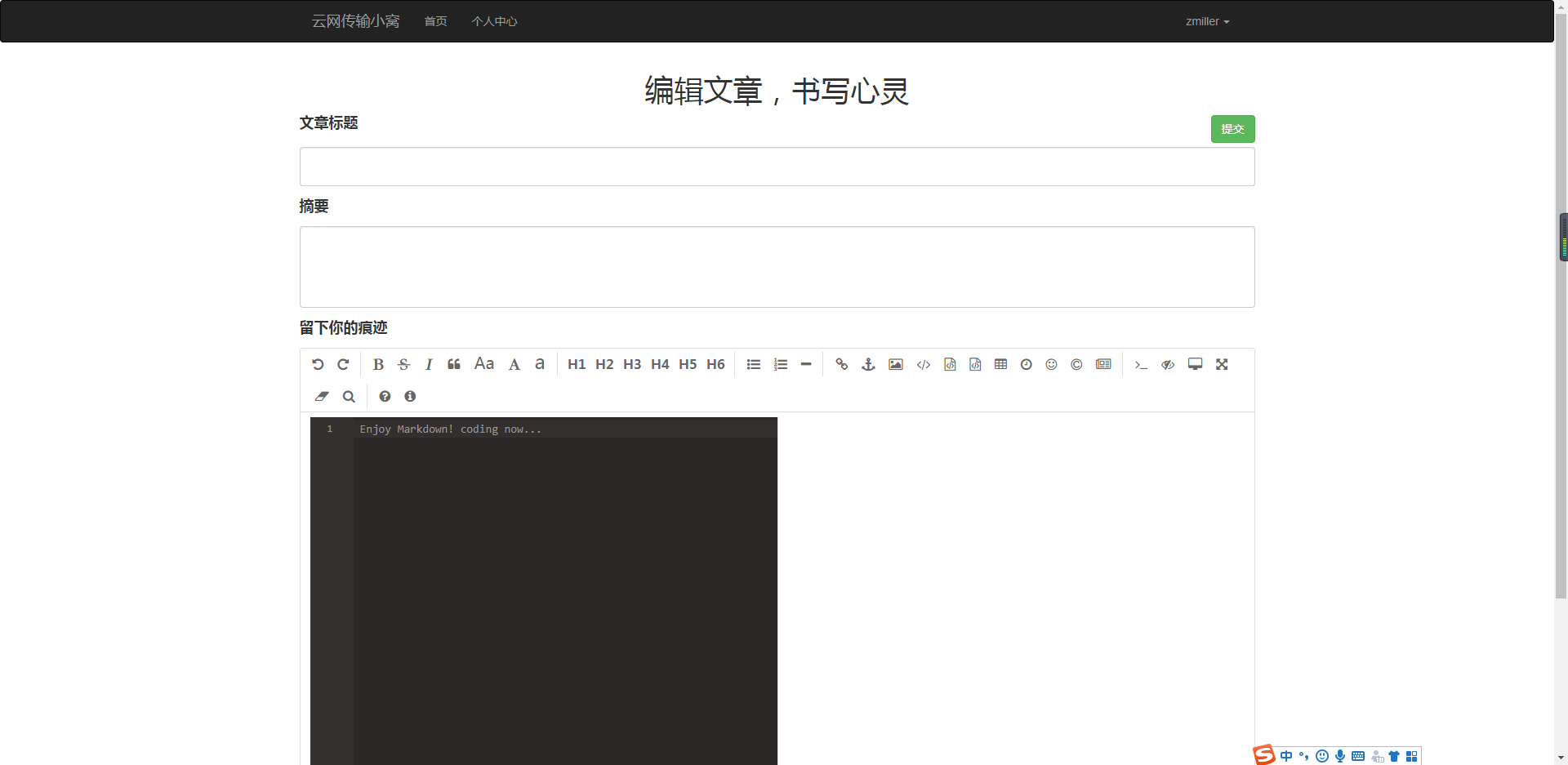This screenshot has width=1568, height=765.
Task: Insert a hyperlink with the chain icon
Action: (x=842, y=364)
